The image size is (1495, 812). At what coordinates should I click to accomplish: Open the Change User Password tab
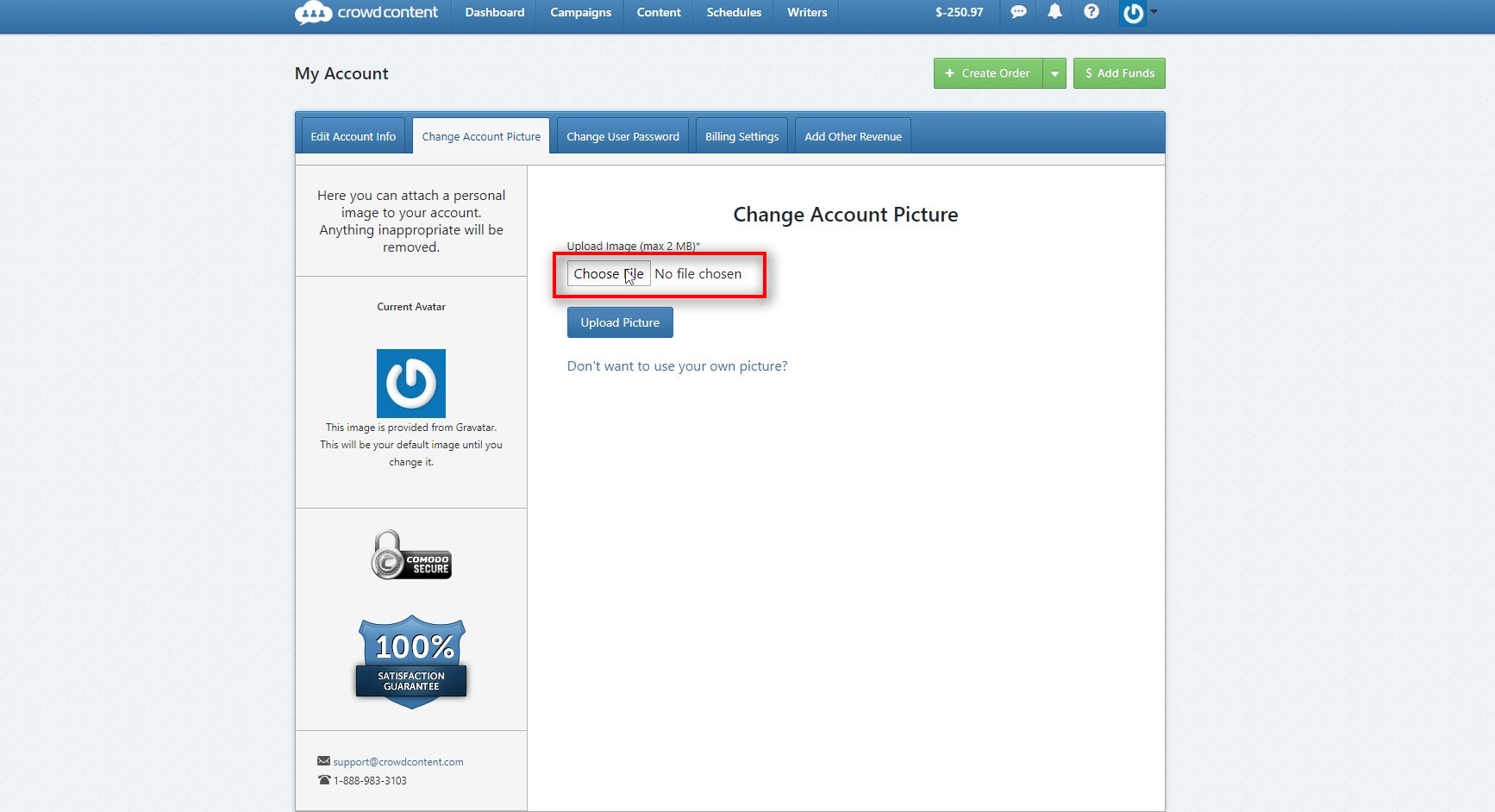[622, 136]
